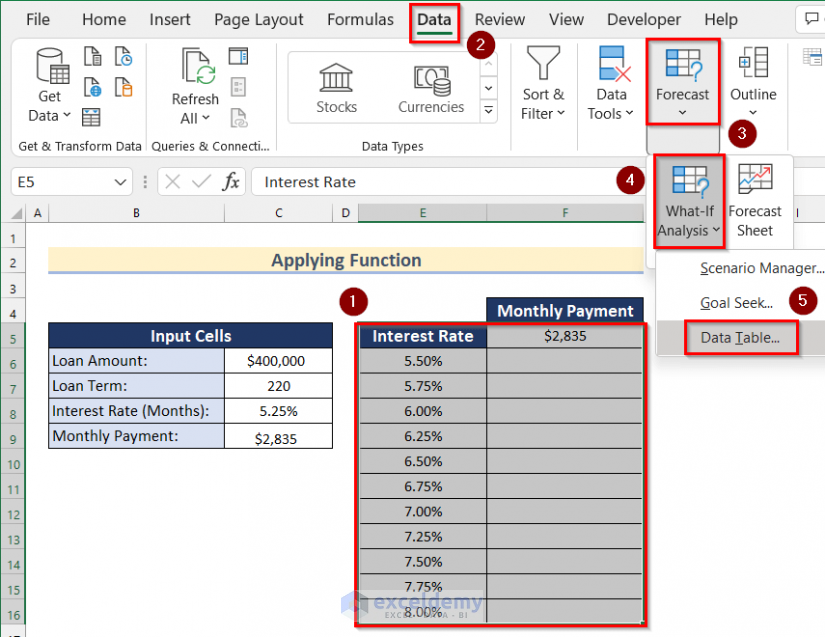Image resolution: width=825 pixels, height=637 pixels.
Task: Expand the Data Types gallery
Action: (488, 111)
